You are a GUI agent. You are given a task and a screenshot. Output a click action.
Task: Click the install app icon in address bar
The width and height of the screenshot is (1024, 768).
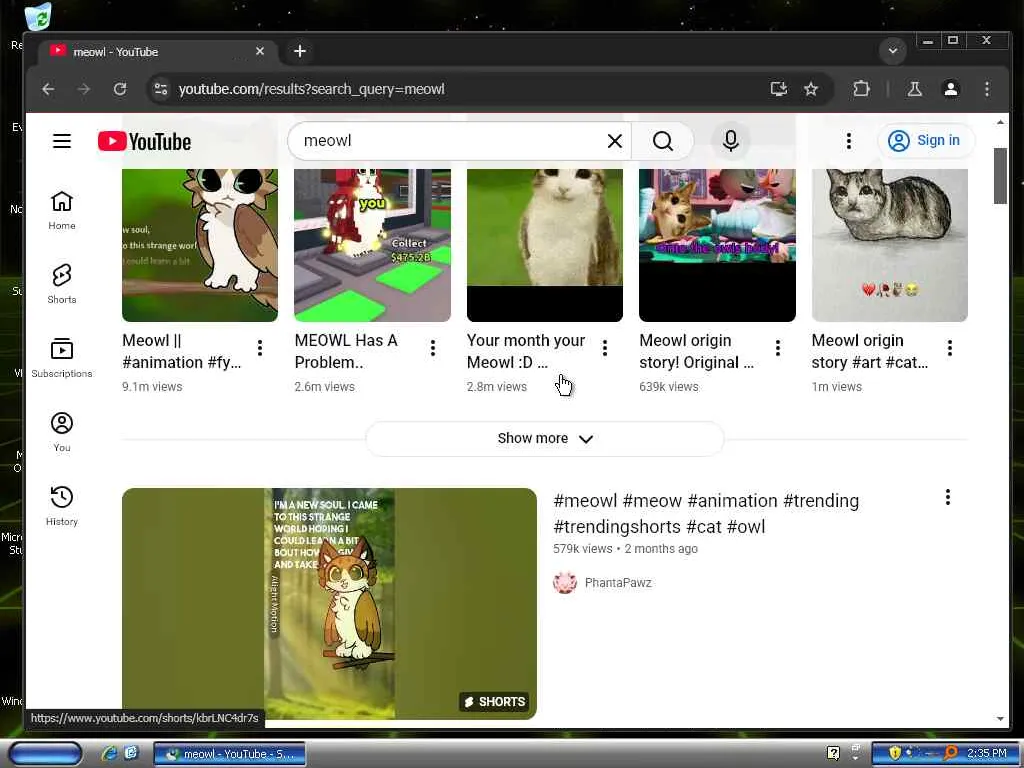tap(778, 89)
